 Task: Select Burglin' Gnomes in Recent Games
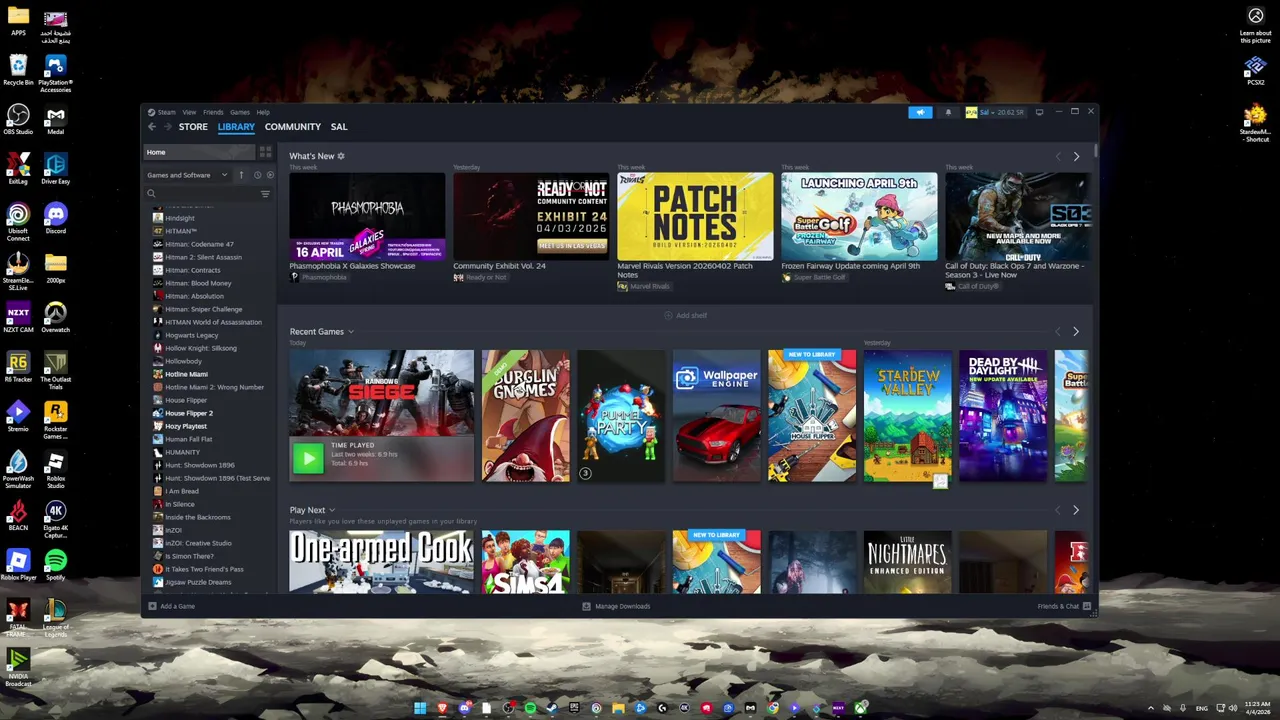(x=525, y=416)
